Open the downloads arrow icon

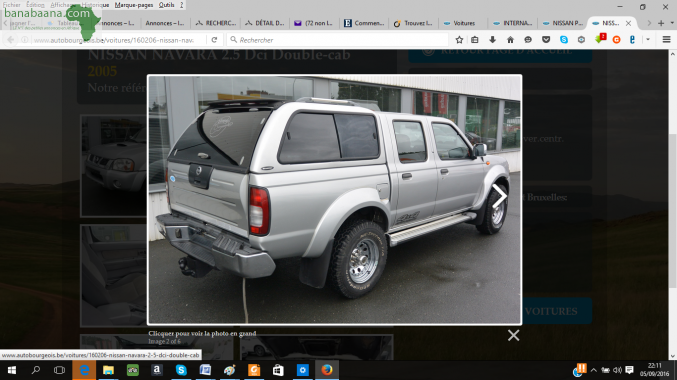tap(492, 40)
